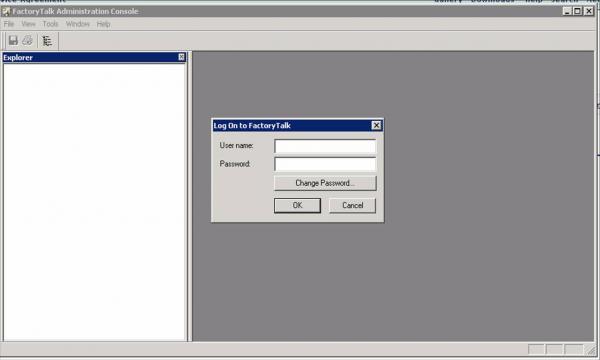Minimize the Administration Console window

567,11
